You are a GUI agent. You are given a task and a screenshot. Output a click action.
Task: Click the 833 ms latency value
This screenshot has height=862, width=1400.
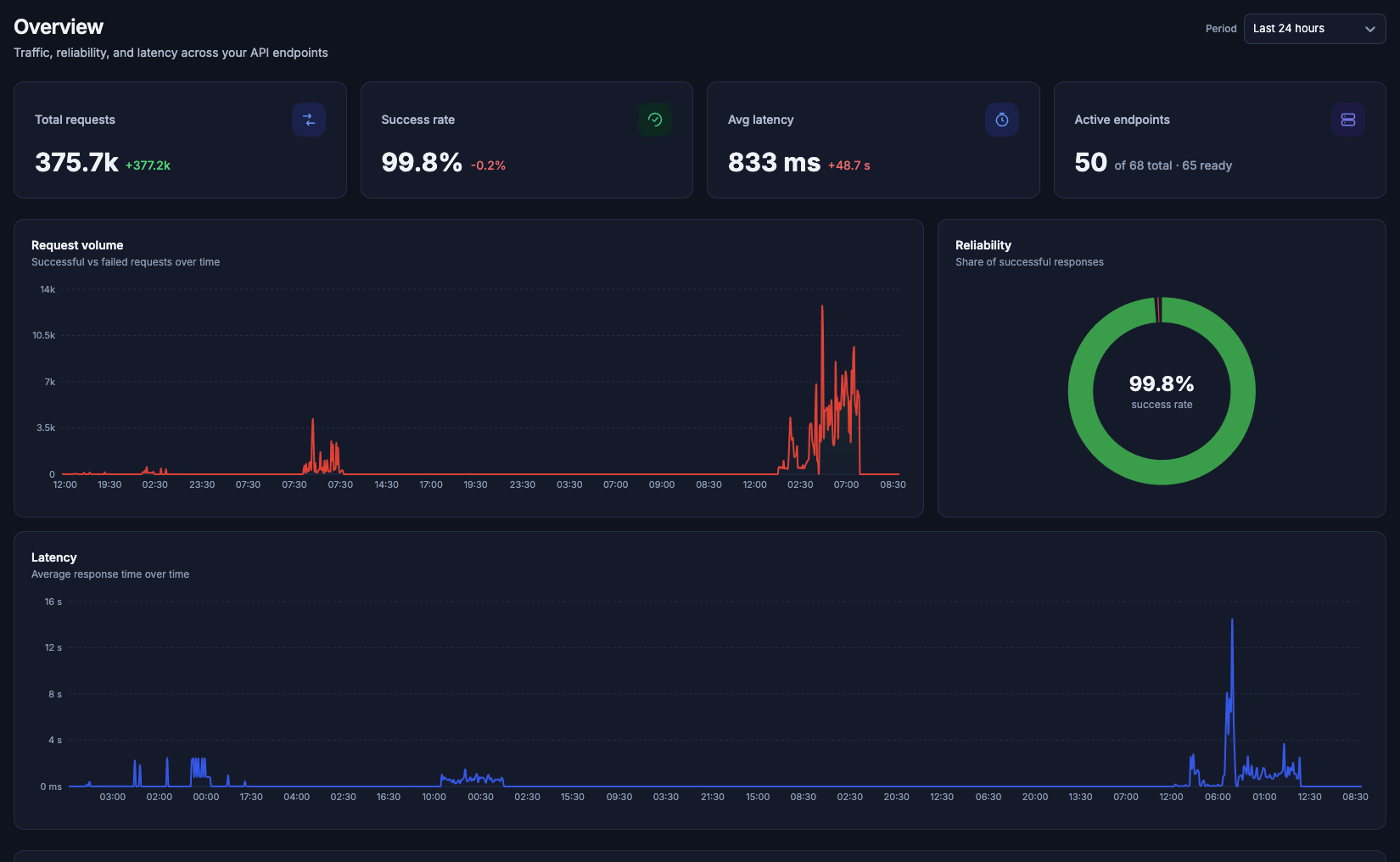(x=774, y=162)
